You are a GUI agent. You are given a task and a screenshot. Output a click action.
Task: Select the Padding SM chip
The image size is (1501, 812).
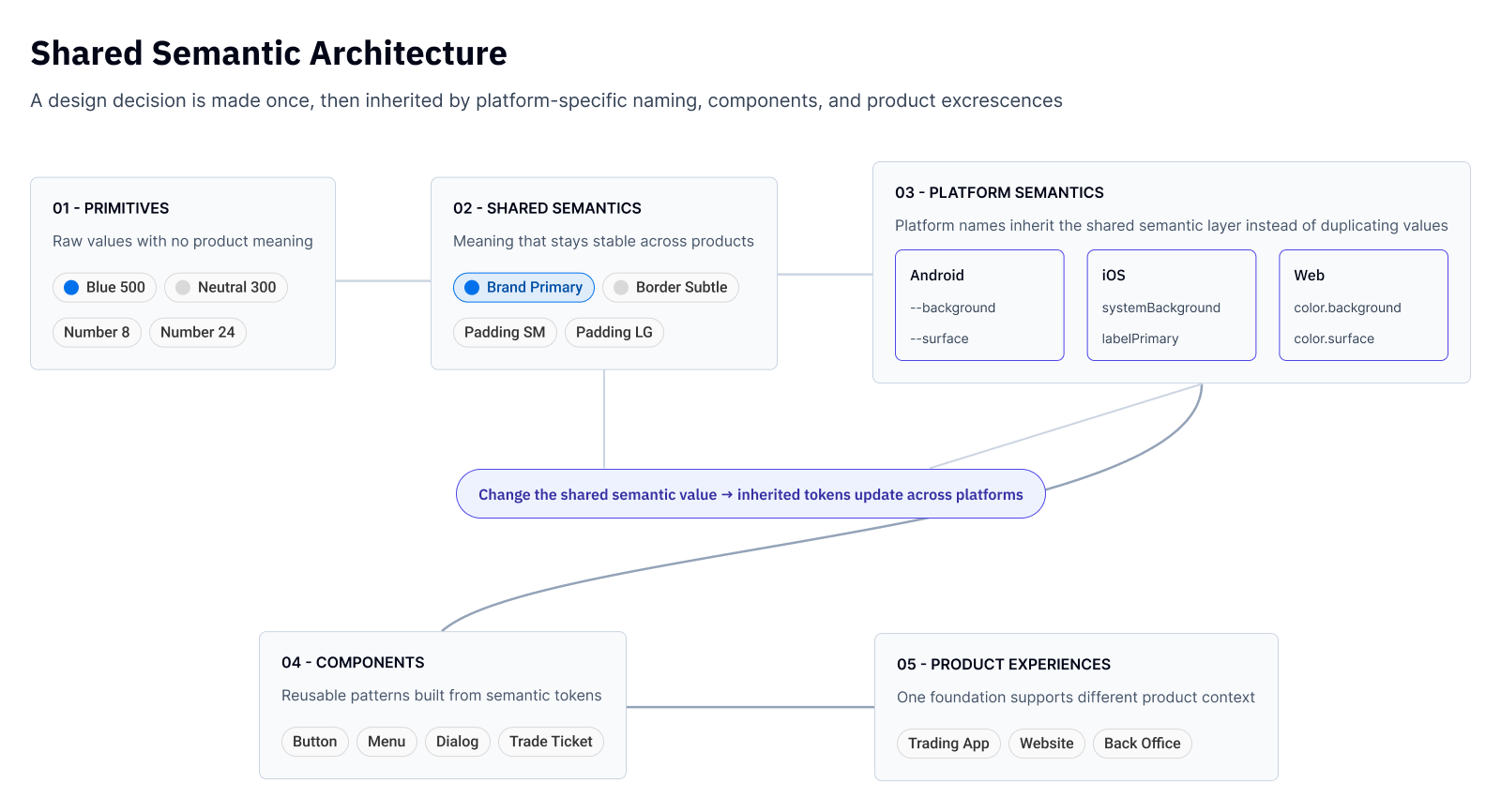click(505, 333)
